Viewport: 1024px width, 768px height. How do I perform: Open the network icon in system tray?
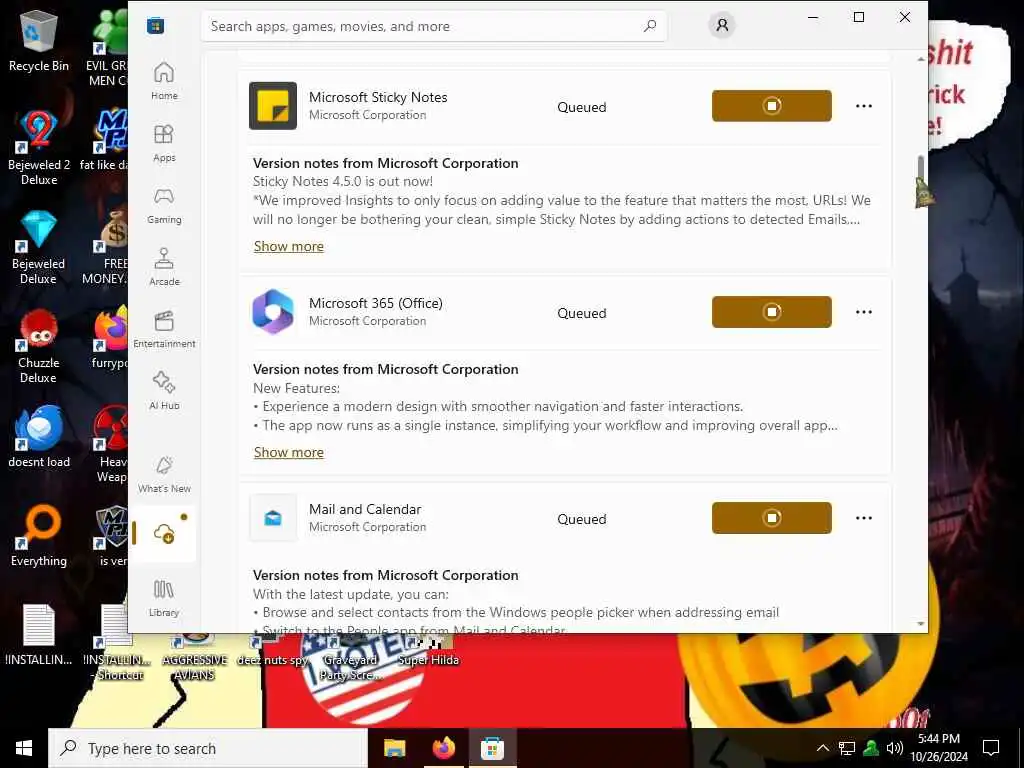coord(847,748)
